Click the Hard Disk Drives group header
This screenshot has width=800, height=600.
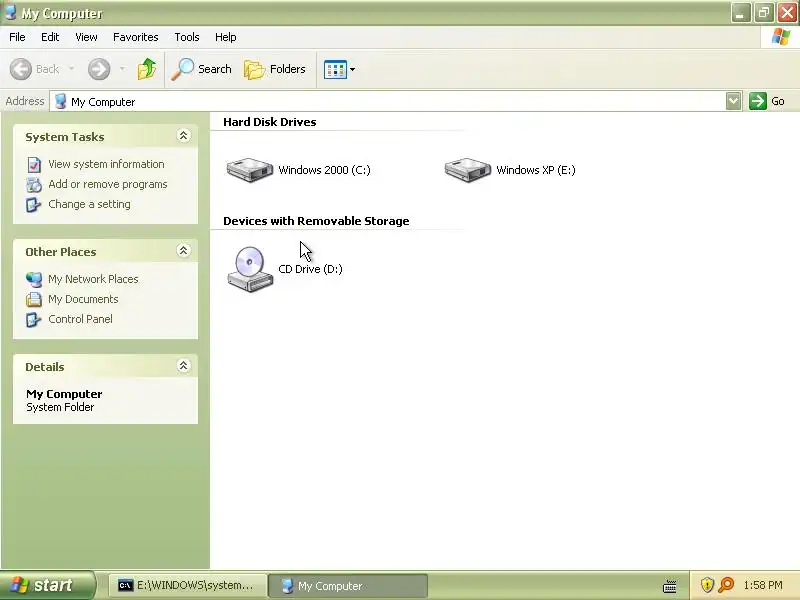coord(269,122)
